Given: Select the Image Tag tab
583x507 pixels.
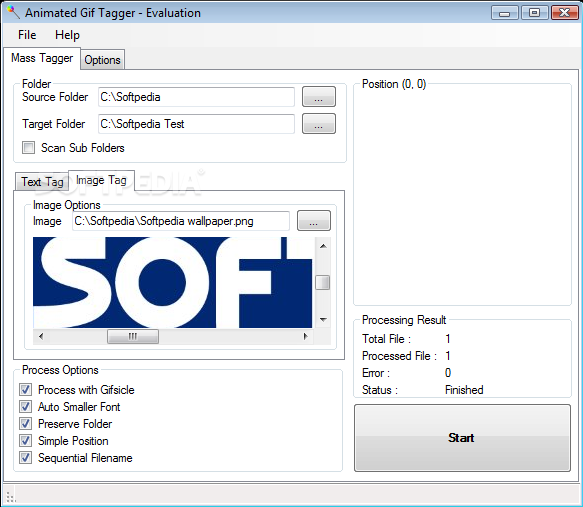Looking at the screenshot, I should pyautogui.click(x=101, y=180).
